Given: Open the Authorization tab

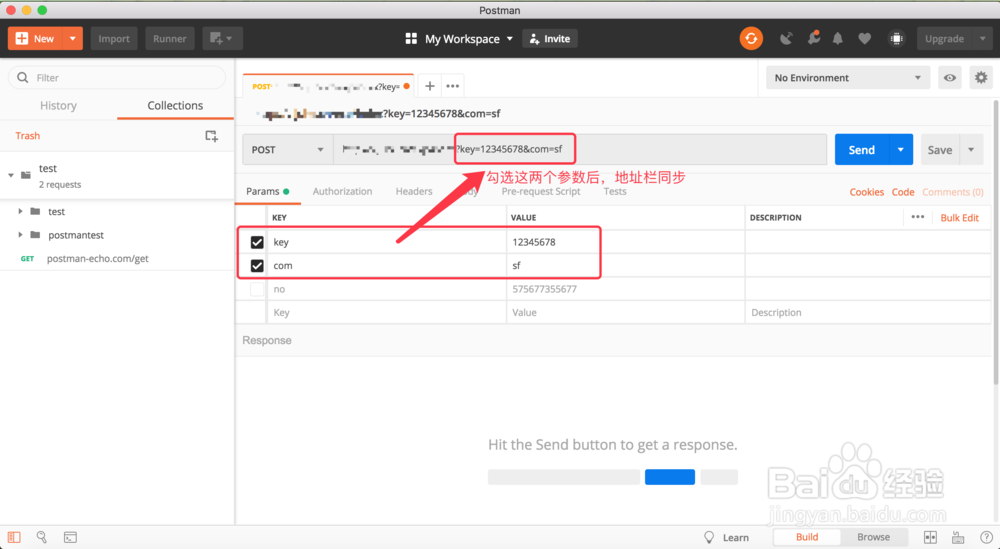Looking at the screenshot, I should [342, 191].
